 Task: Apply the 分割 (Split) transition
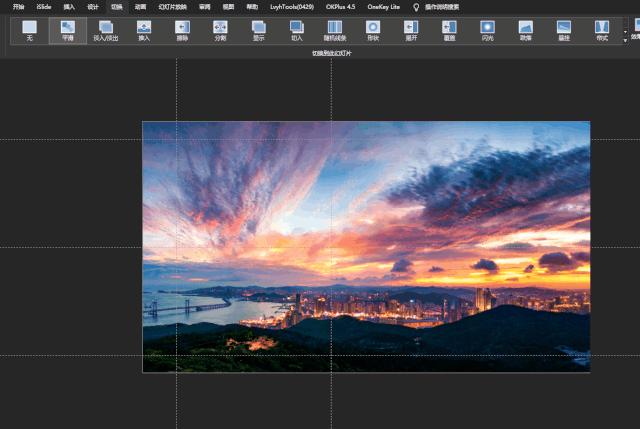[x=220, y=30]
